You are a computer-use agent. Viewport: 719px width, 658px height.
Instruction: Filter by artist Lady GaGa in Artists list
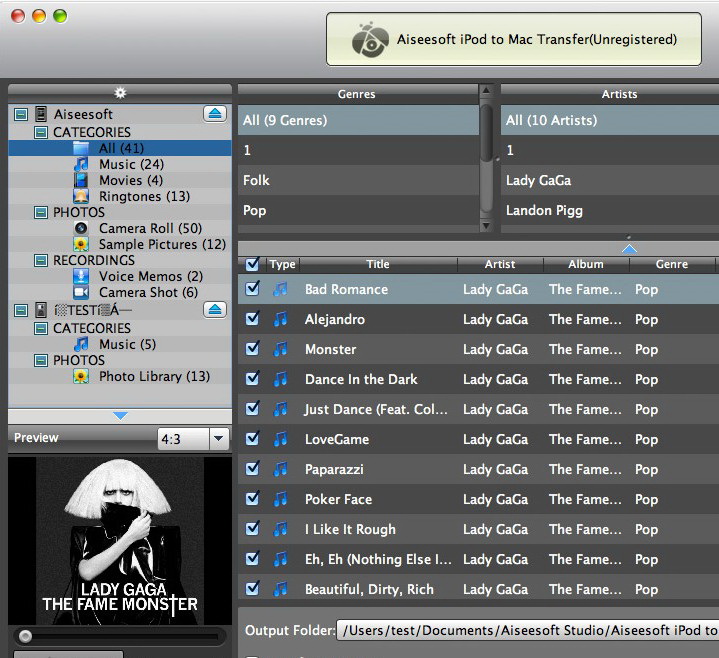coord(610,180)
